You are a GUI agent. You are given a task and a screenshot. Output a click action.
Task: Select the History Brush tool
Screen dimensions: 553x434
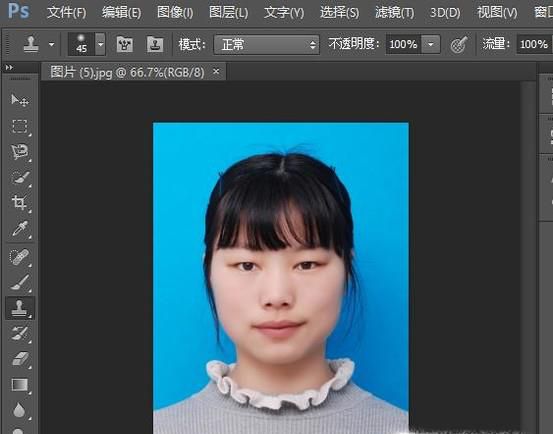click(20, 334)
